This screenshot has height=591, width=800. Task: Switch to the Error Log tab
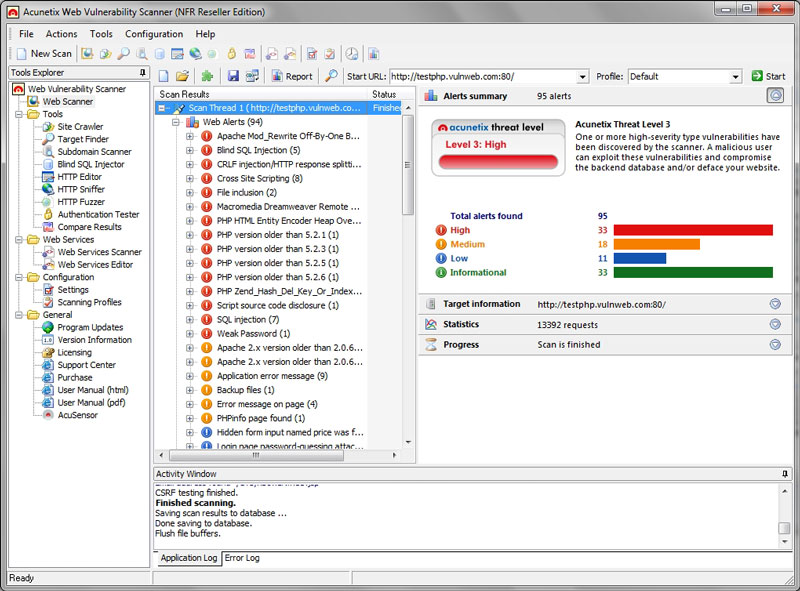(x=241, y=558)
